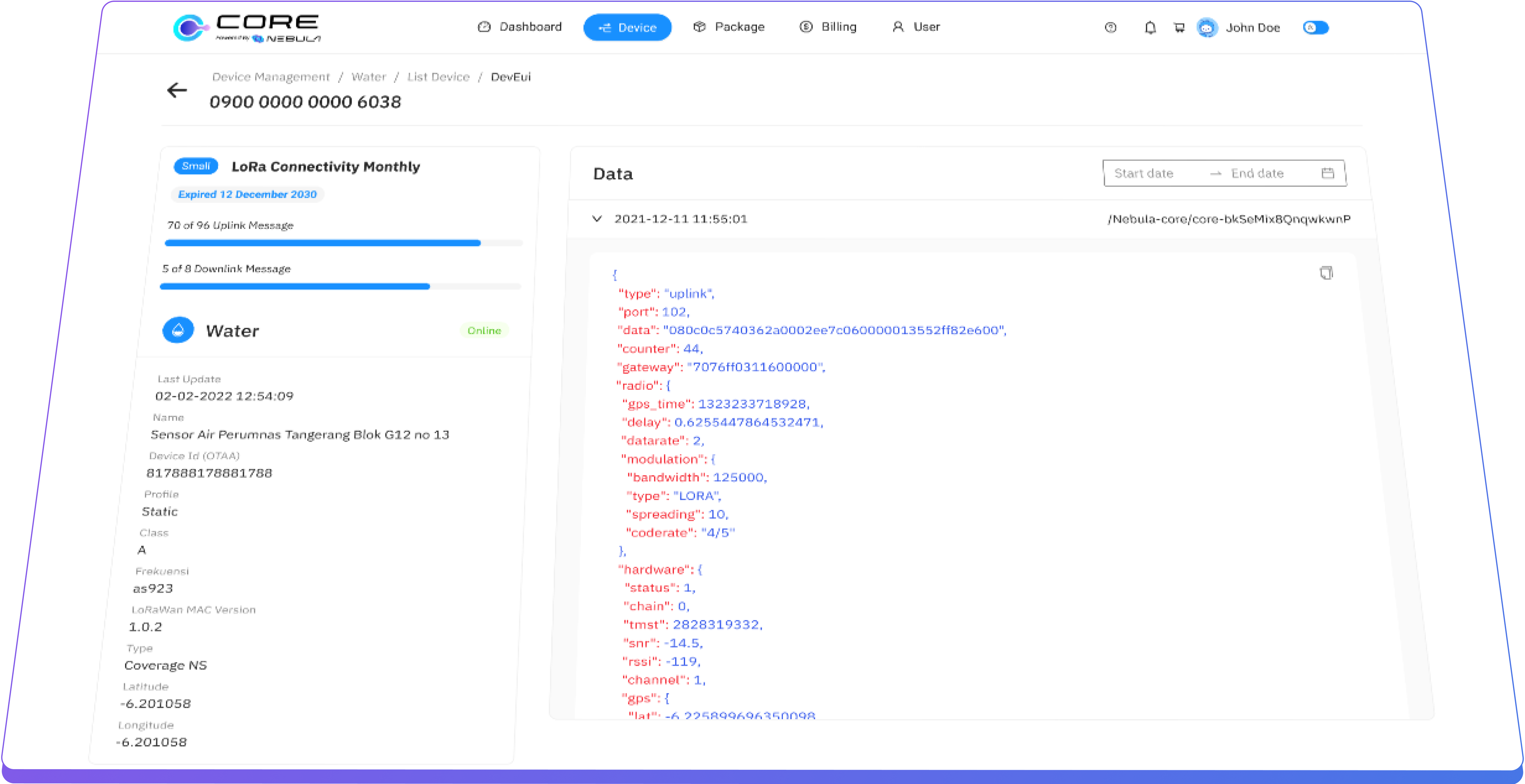Click the calendar icon for date range
Image resolution: width=1525 pixels, height=784 pixels.
(x=1329, y=173)
